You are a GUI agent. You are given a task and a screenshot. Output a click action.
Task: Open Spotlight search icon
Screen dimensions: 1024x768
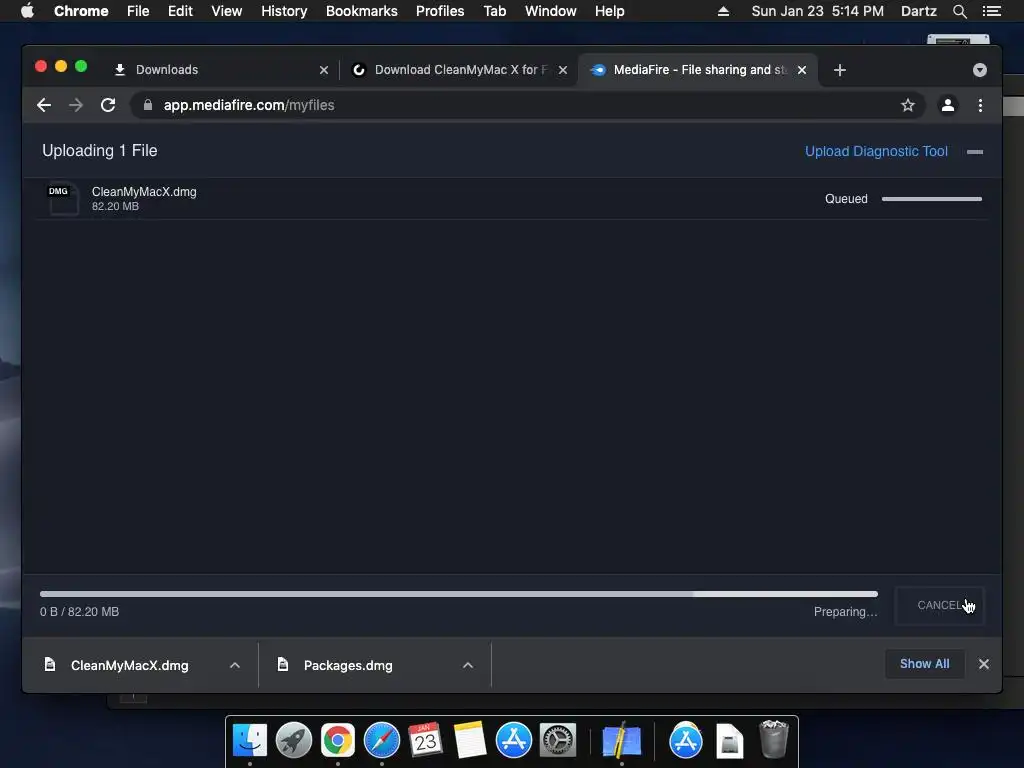(959, 11)
